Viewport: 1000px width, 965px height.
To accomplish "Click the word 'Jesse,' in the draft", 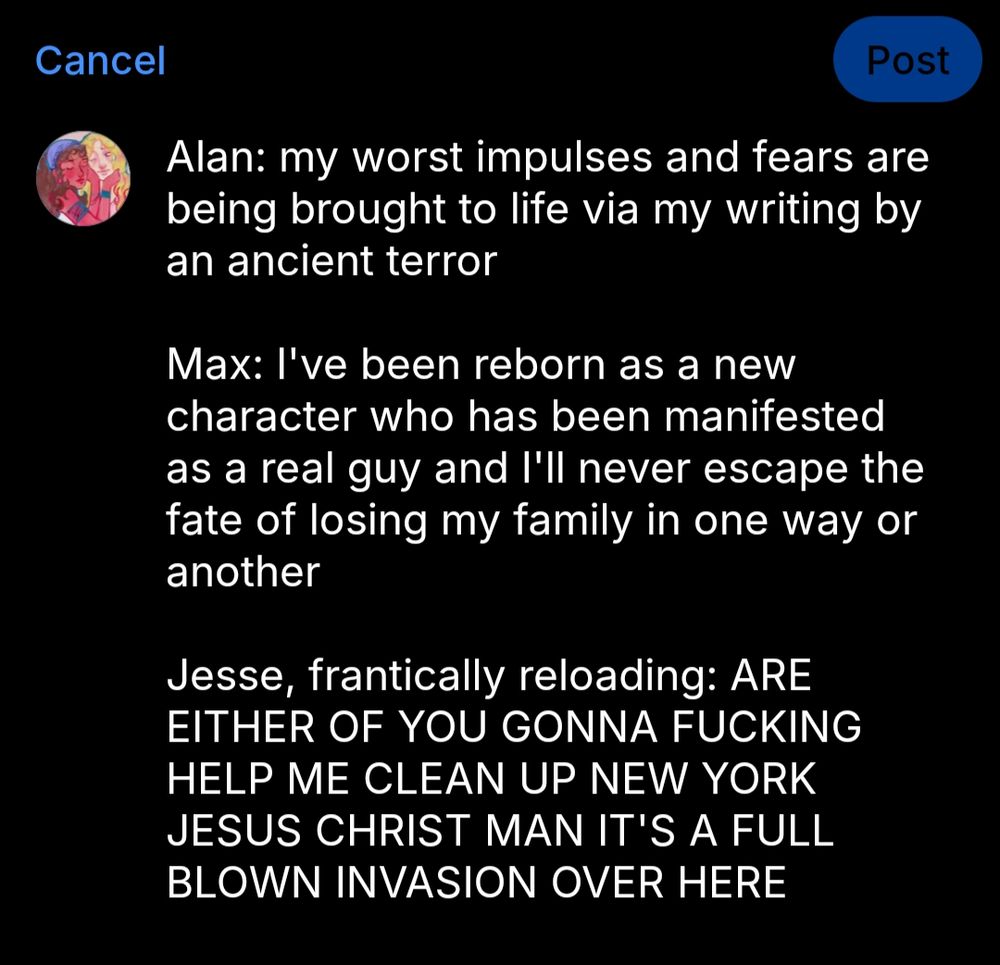I will click(231, 676).
